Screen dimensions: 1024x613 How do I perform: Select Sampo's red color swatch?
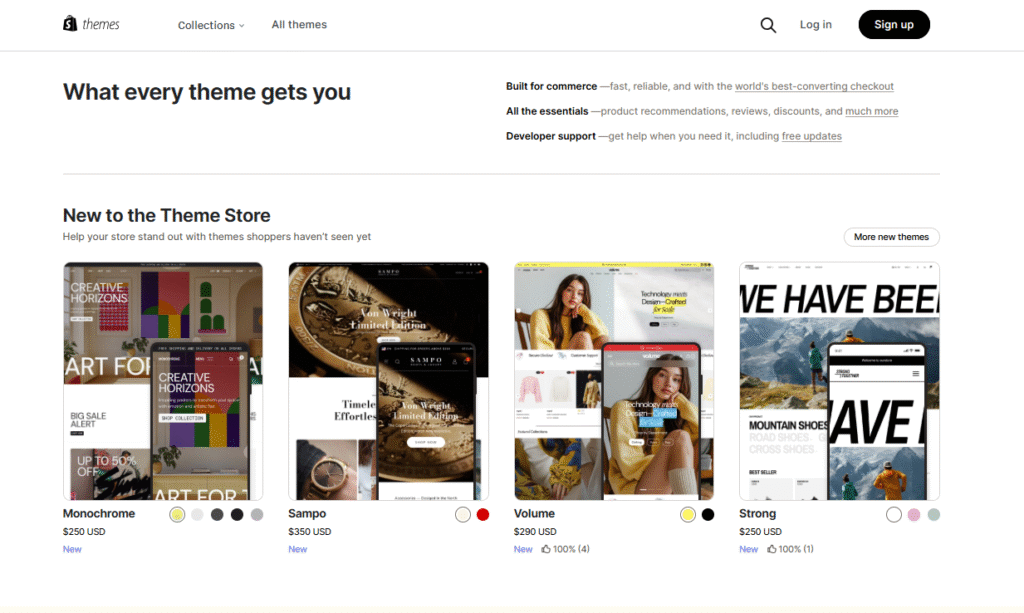point(483,514)
